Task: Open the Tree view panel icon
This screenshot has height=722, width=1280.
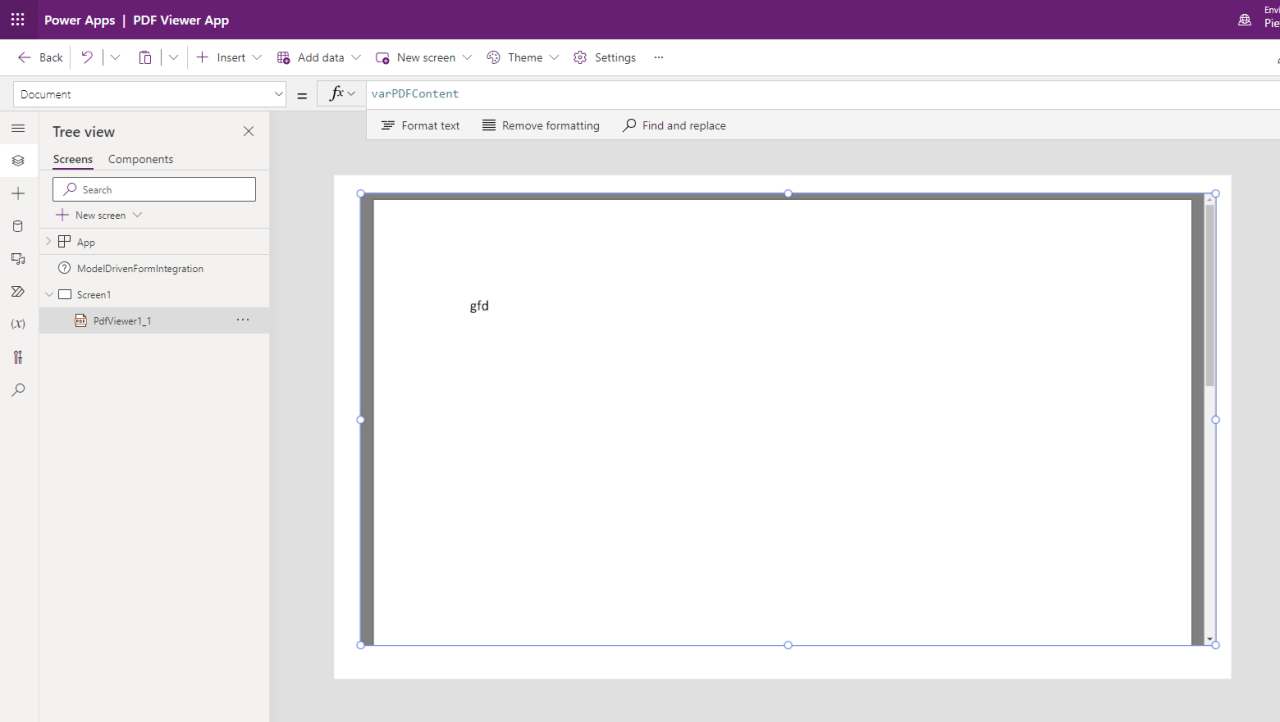Action: pos(18,160)
